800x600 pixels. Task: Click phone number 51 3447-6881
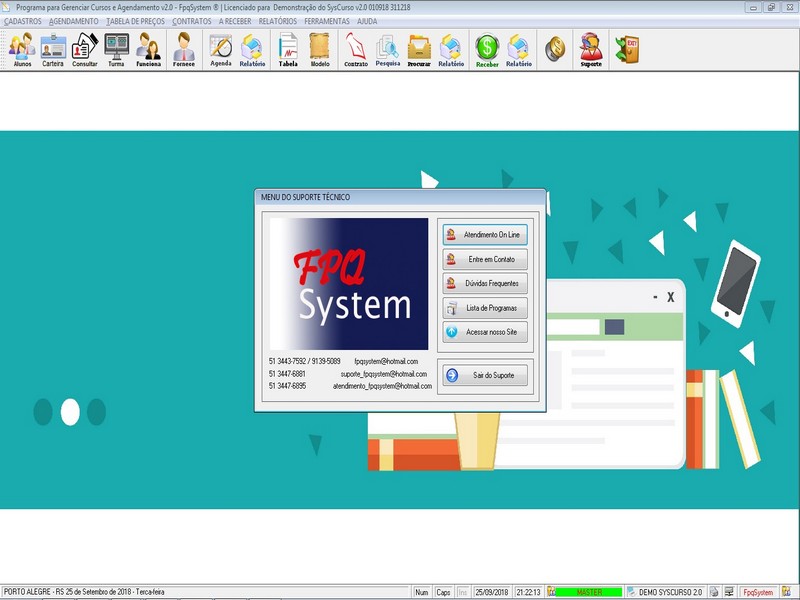coord(287,374)
